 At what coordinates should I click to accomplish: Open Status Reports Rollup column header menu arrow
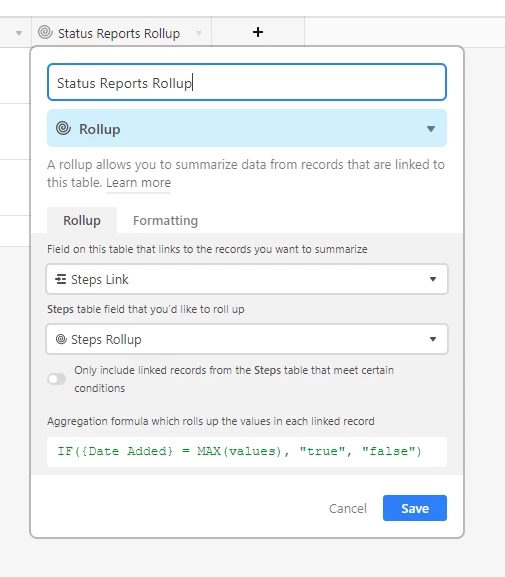coord(199,33)
